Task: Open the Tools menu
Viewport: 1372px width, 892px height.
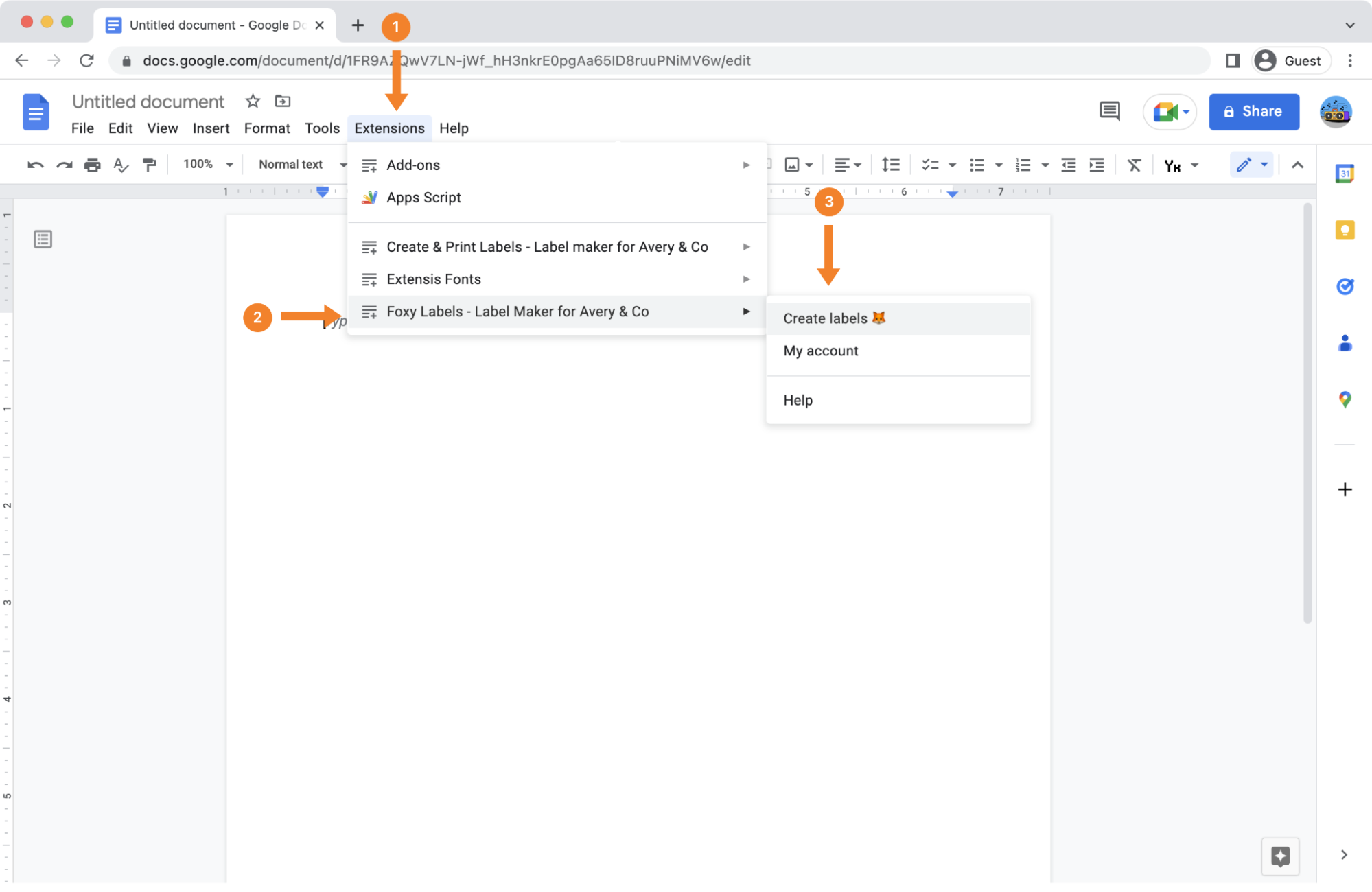Action: point(322,128)
